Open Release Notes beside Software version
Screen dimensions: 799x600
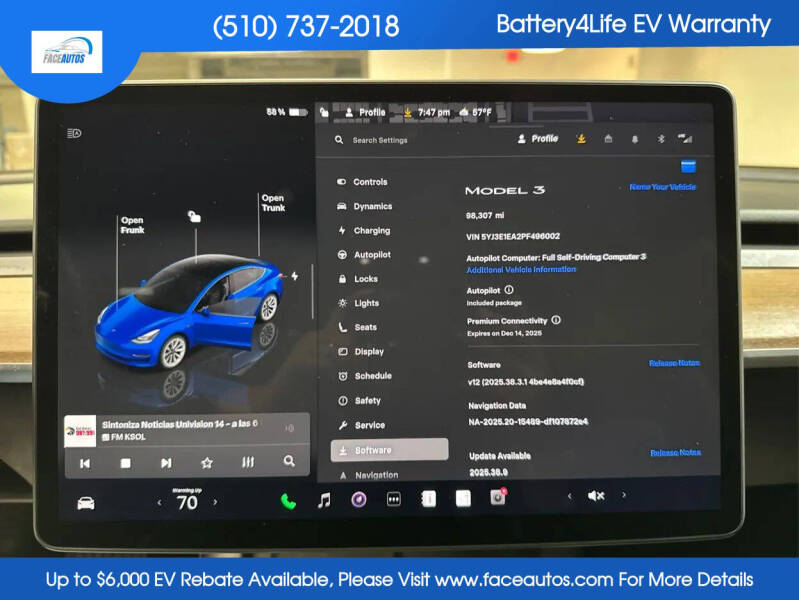click(x=674, y=363)
